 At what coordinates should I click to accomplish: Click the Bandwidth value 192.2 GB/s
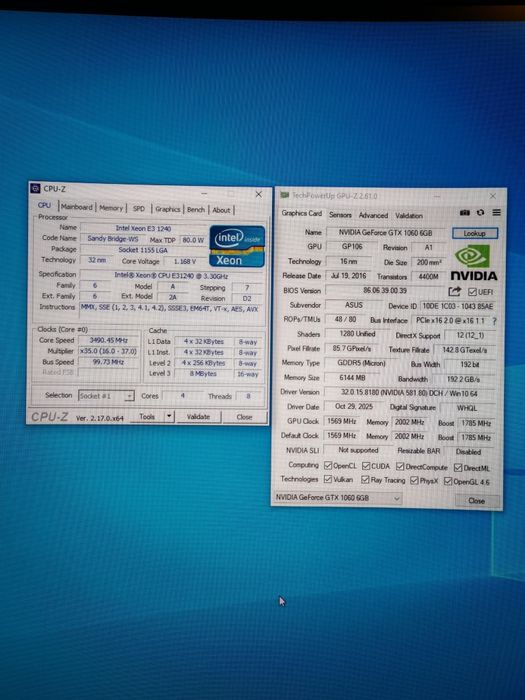(463, 379)
